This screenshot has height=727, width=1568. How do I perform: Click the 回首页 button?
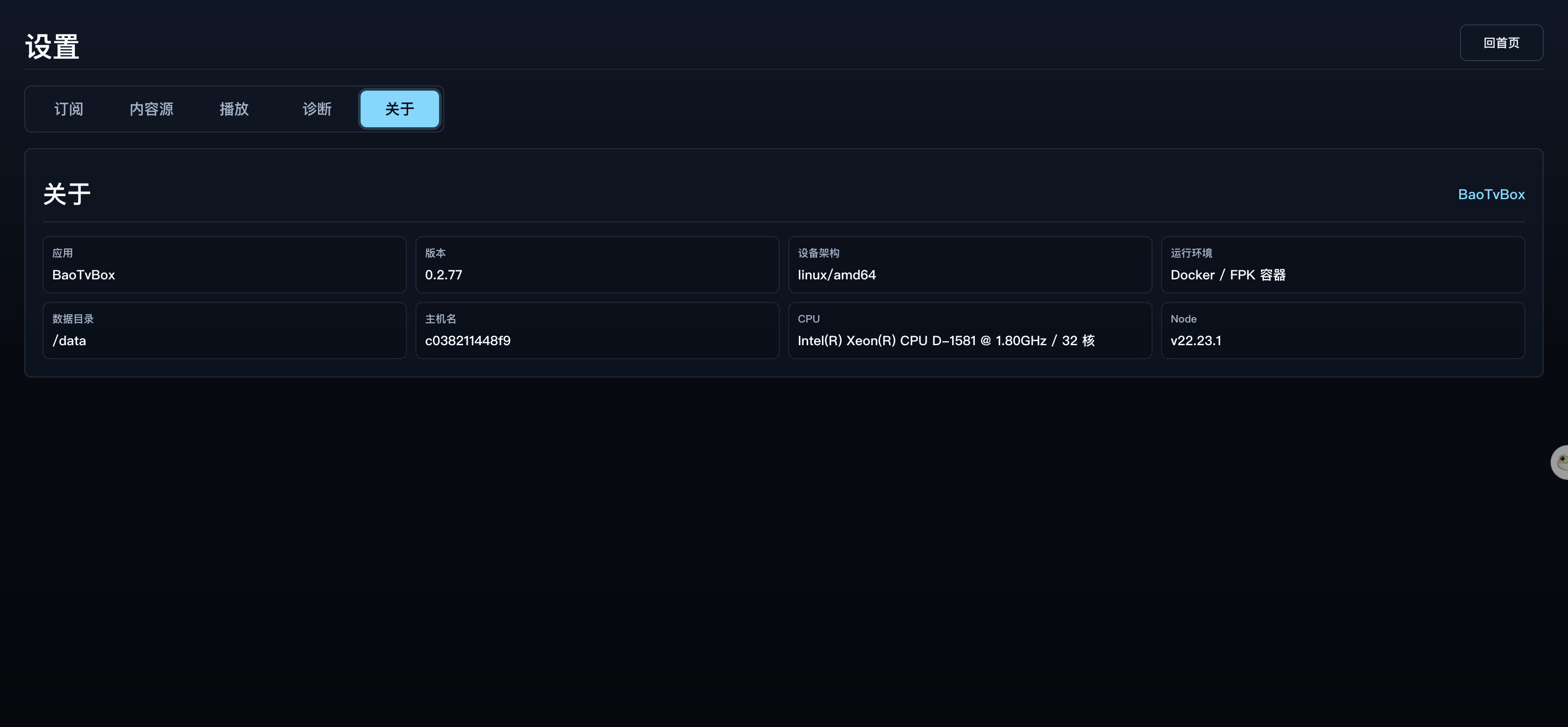1501,43
